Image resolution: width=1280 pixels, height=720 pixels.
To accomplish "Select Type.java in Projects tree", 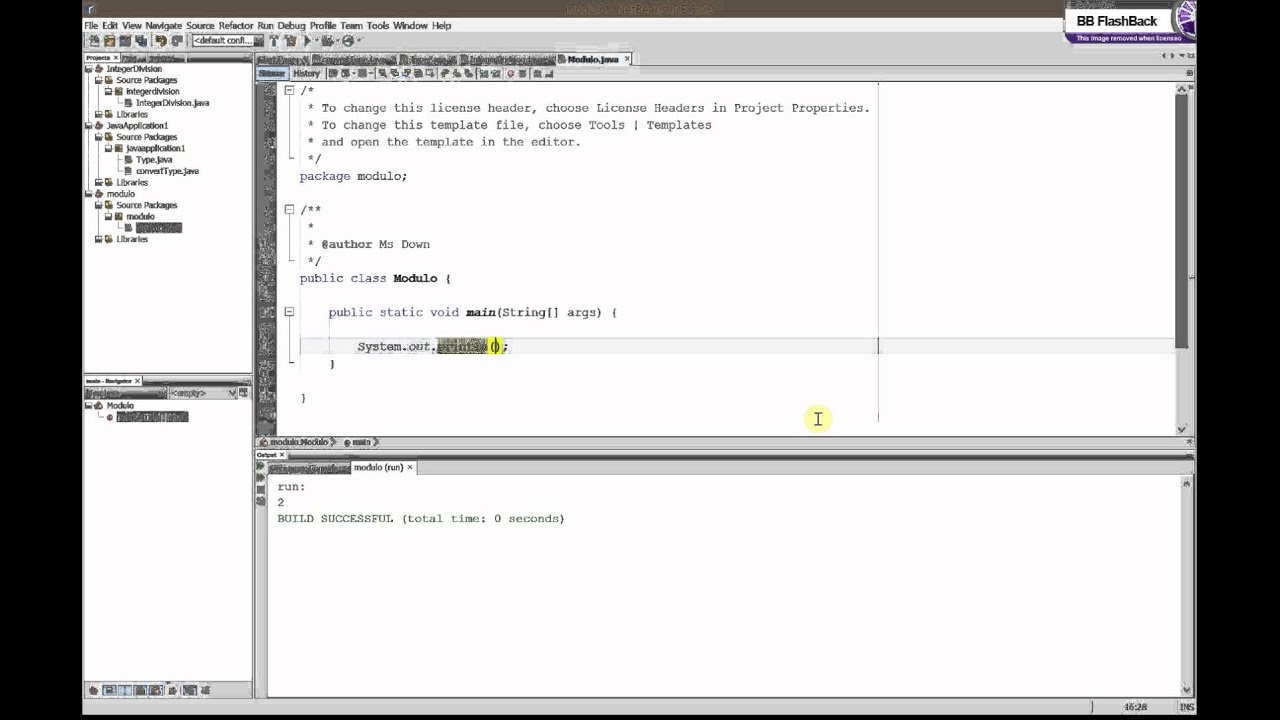I will click(153, 160).
